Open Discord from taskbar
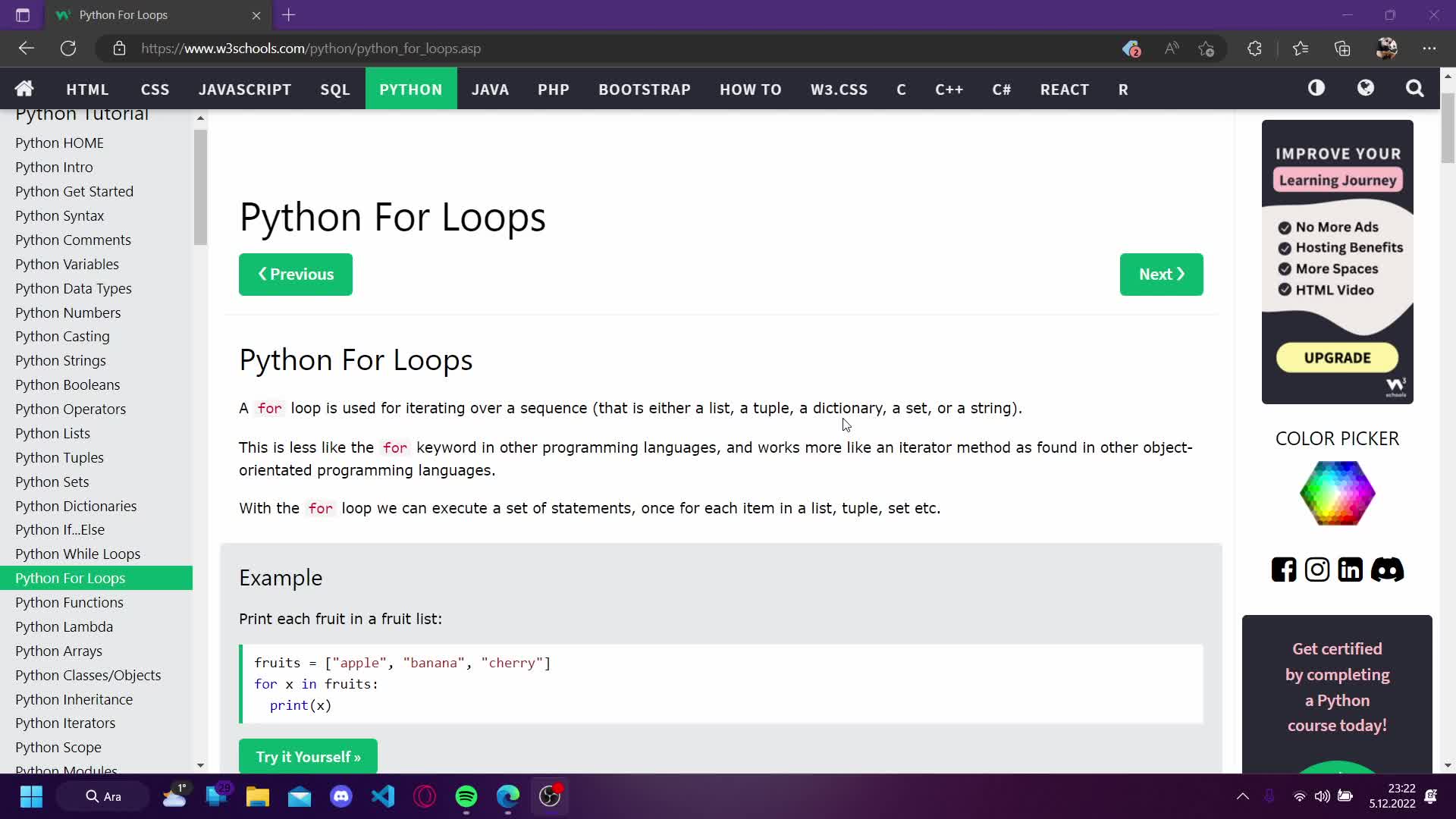 click(x=341, y=796)
